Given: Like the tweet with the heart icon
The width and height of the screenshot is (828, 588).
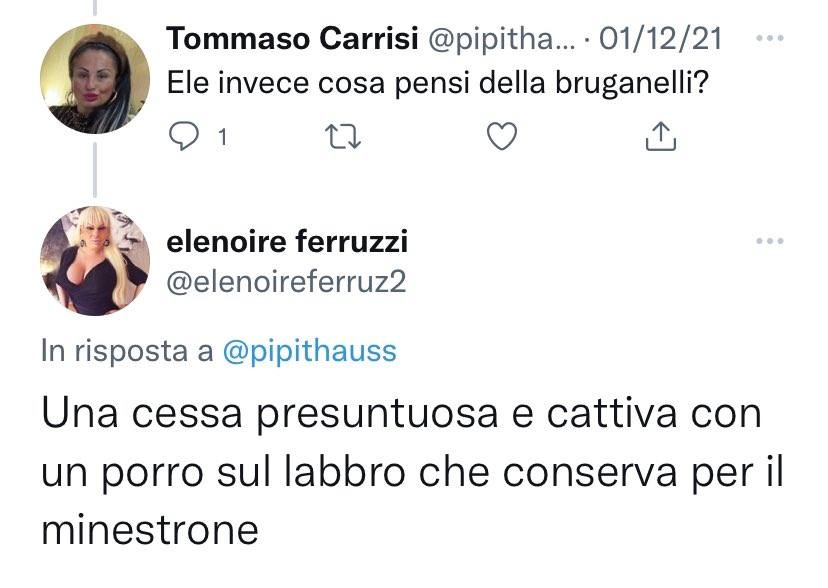Looking at the screenshot, I should 501,136.
